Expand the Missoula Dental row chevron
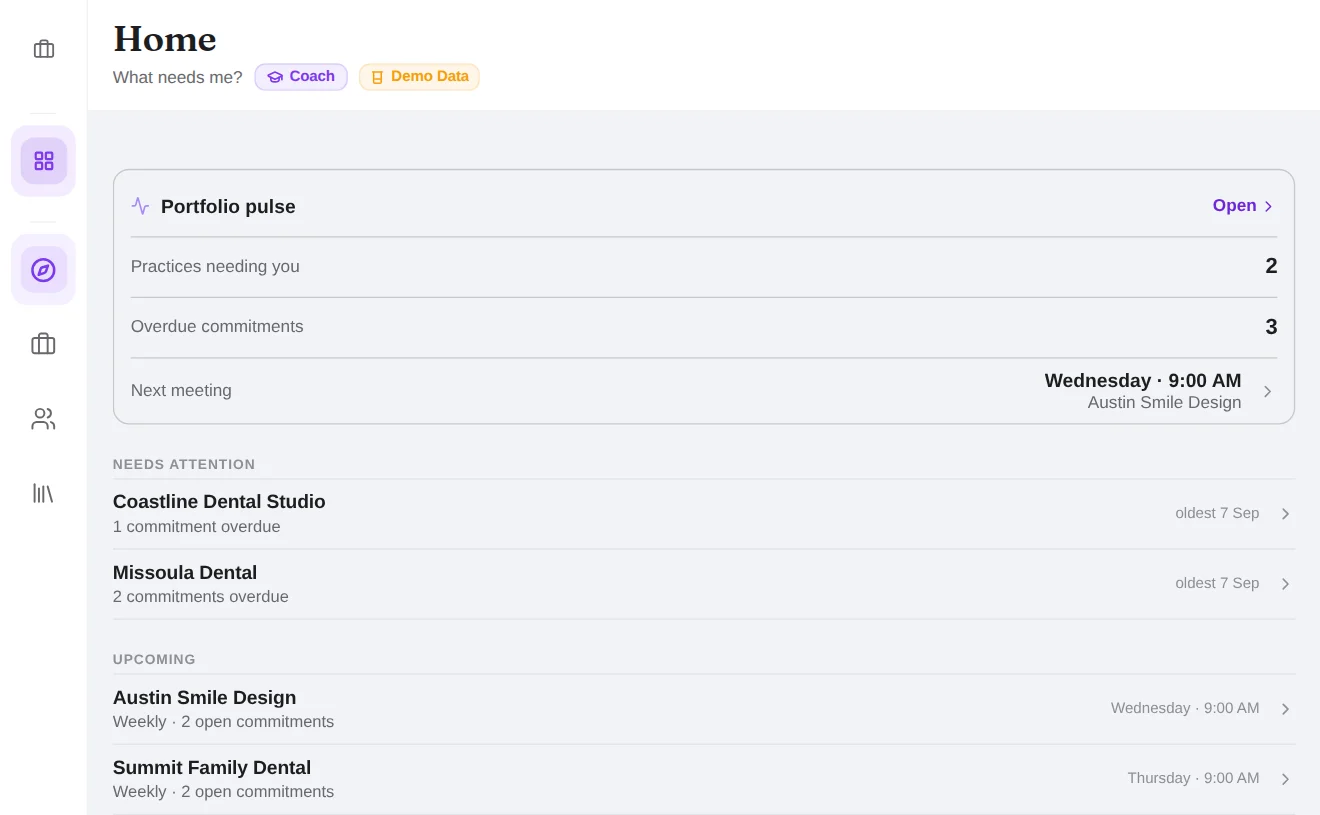1320x815 pixels. (1286, 584)
